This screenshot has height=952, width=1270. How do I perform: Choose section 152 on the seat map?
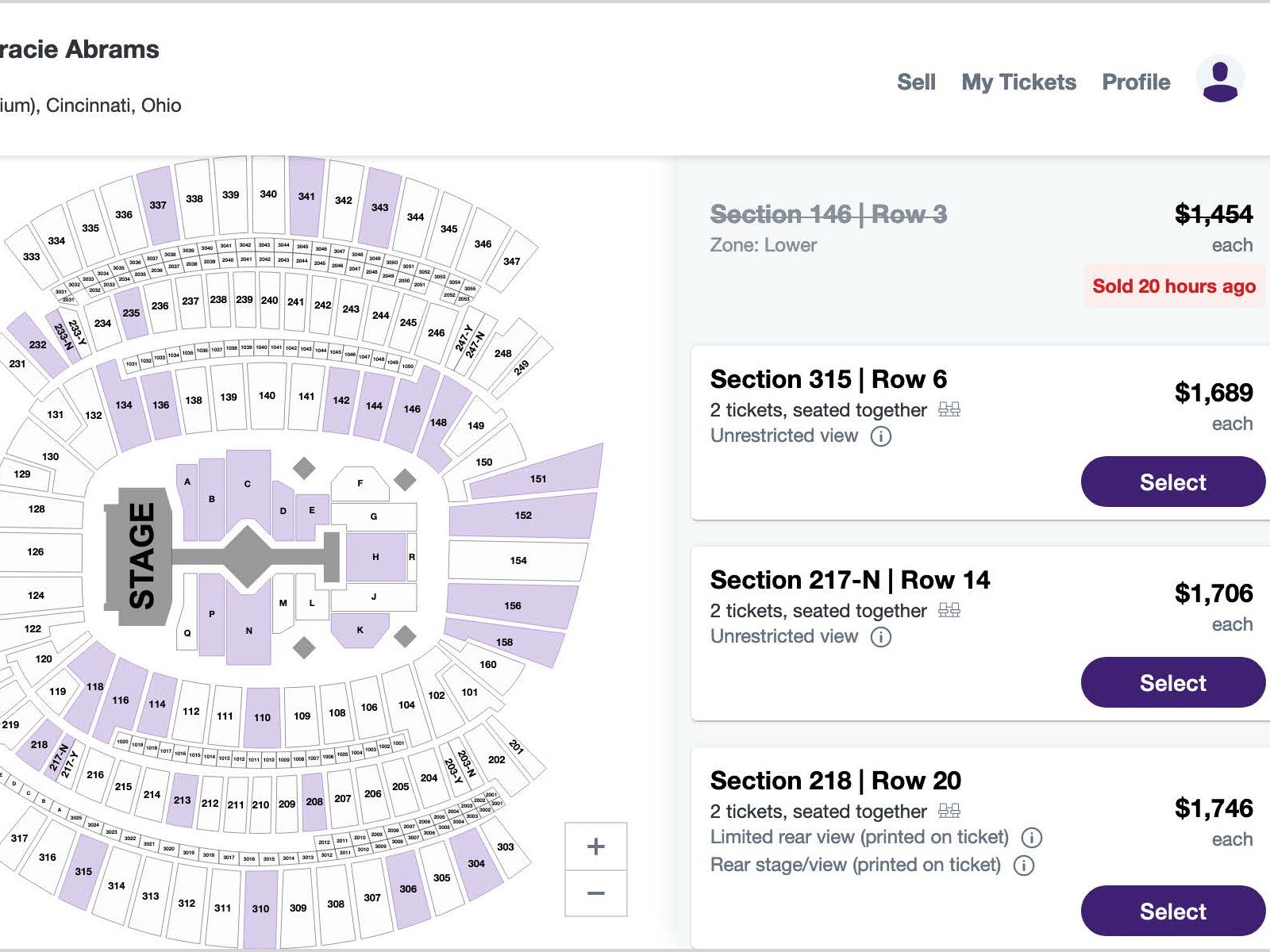tap(523, 516)
